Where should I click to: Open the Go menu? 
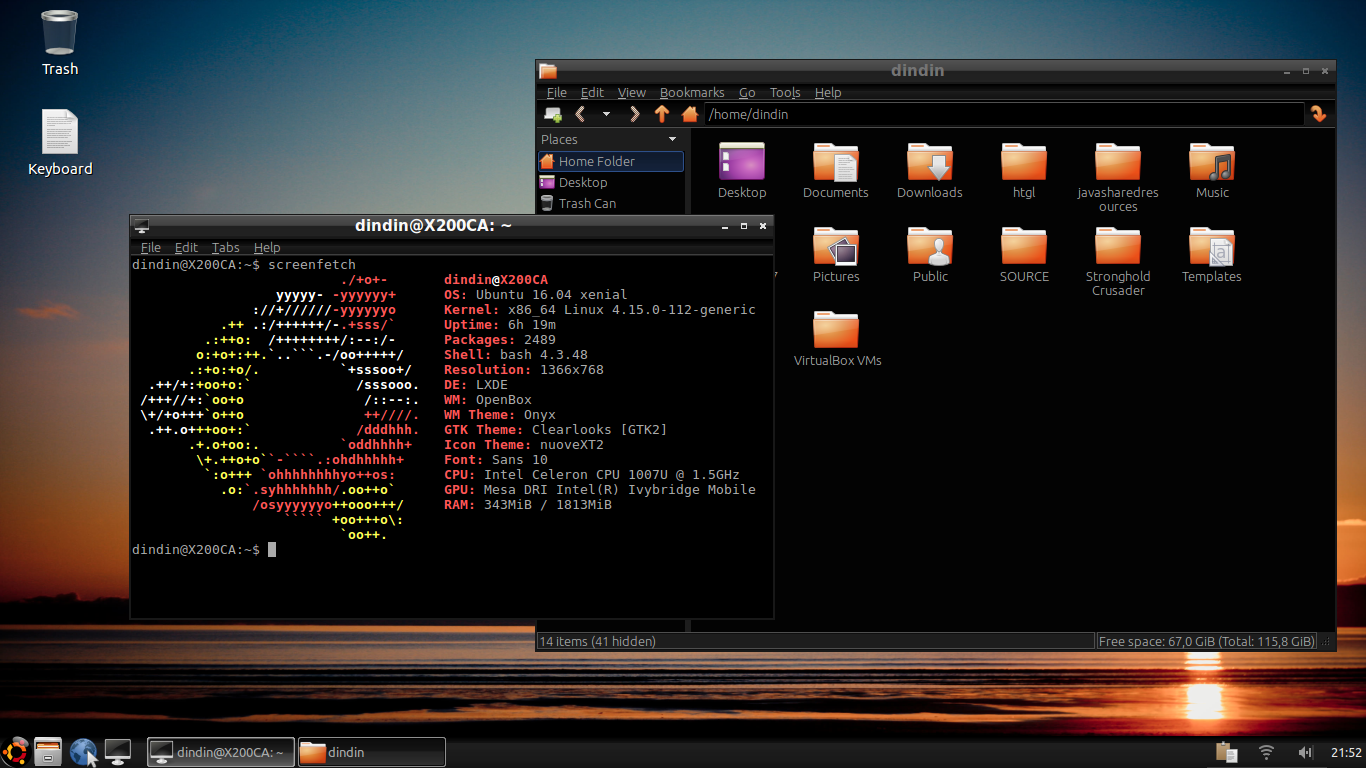tap(747, 92)
